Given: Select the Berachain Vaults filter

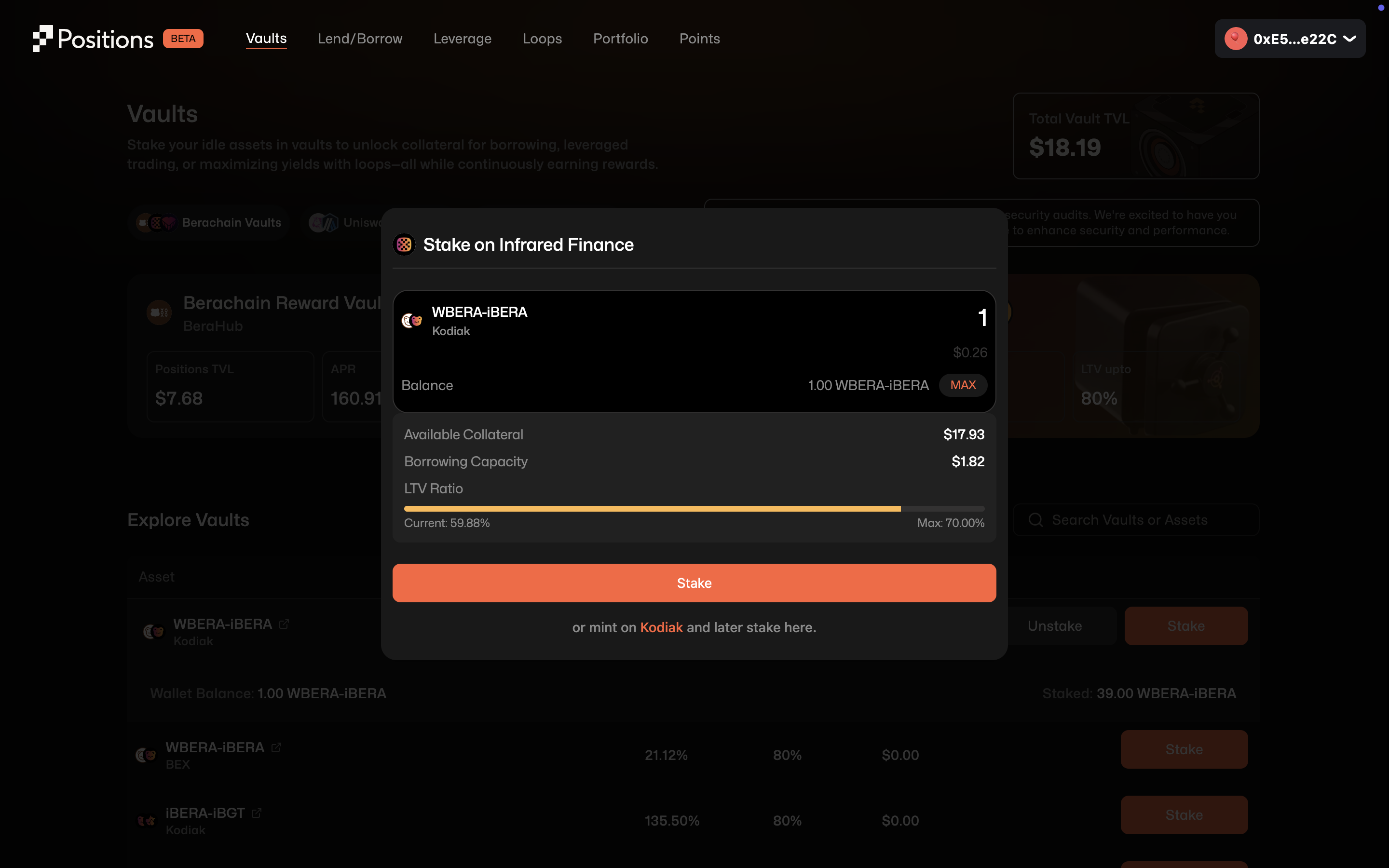Looking at the screenshot, I should 210,223.
